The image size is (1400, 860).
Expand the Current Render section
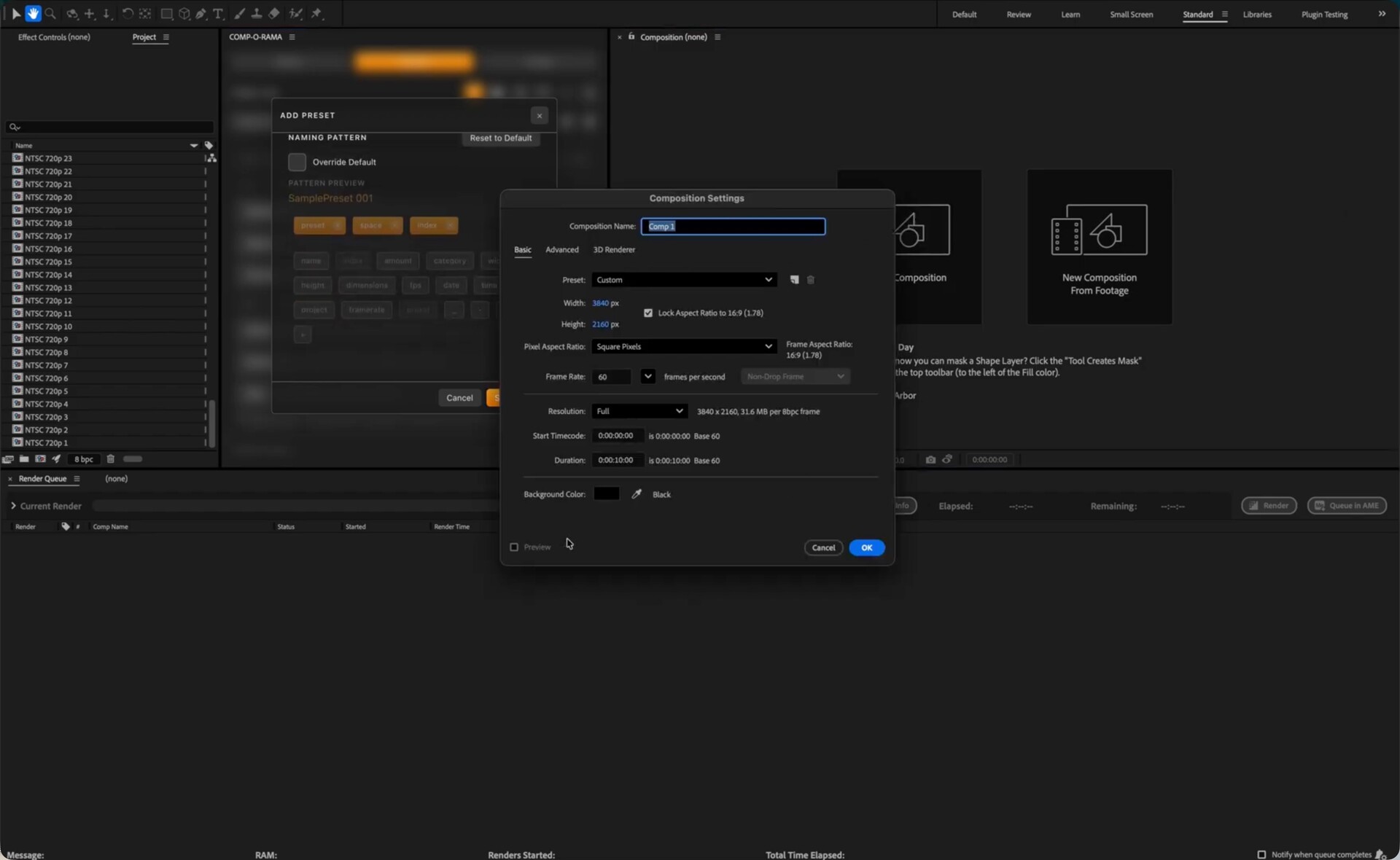click(x=13, y=506)
